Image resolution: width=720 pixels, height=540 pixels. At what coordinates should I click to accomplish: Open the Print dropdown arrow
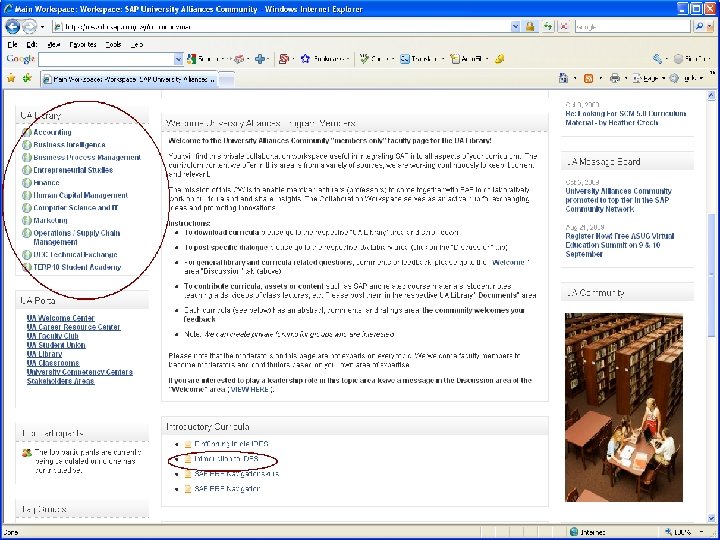(626, 79)
